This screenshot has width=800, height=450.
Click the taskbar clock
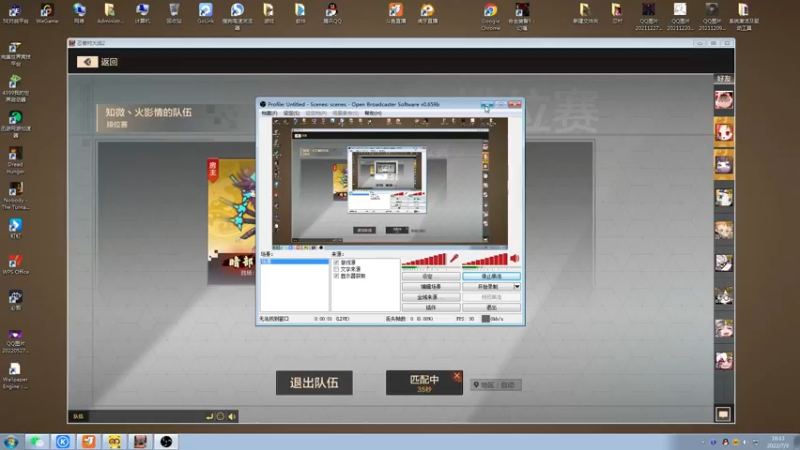tap(778, 442)
